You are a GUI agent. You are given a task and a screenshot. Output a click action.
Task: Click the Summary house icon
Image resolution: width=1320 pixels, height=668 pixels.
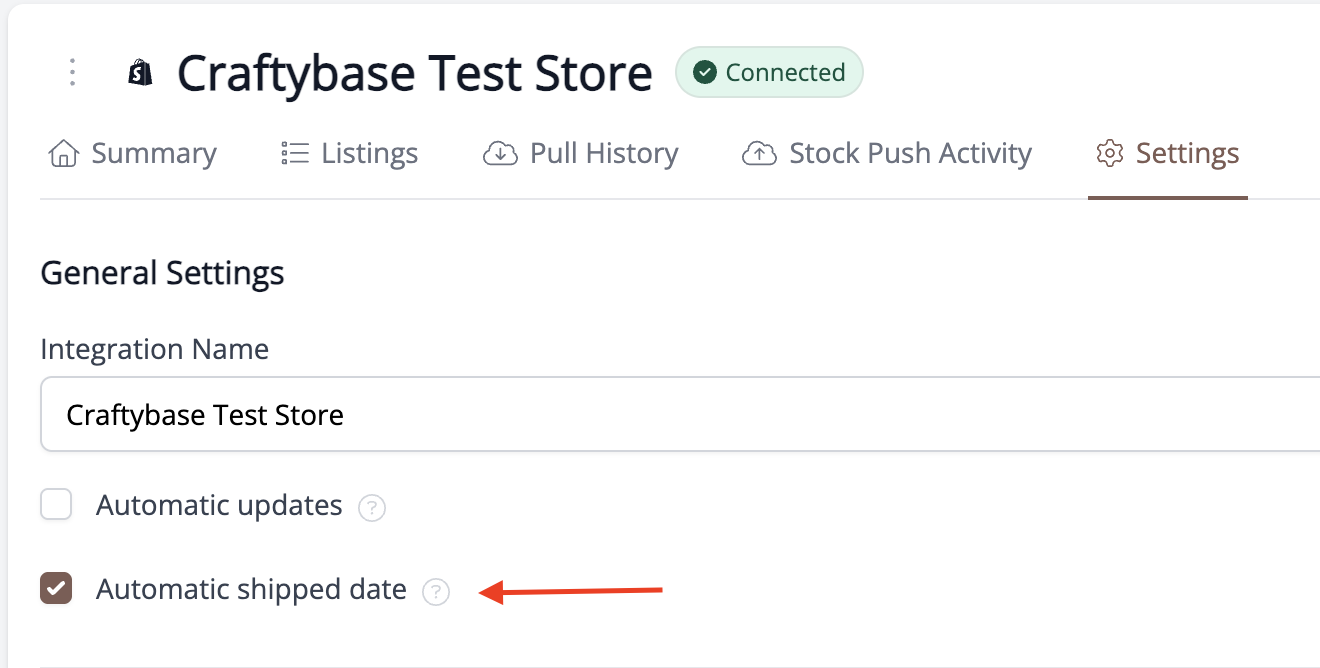point(63,154)
